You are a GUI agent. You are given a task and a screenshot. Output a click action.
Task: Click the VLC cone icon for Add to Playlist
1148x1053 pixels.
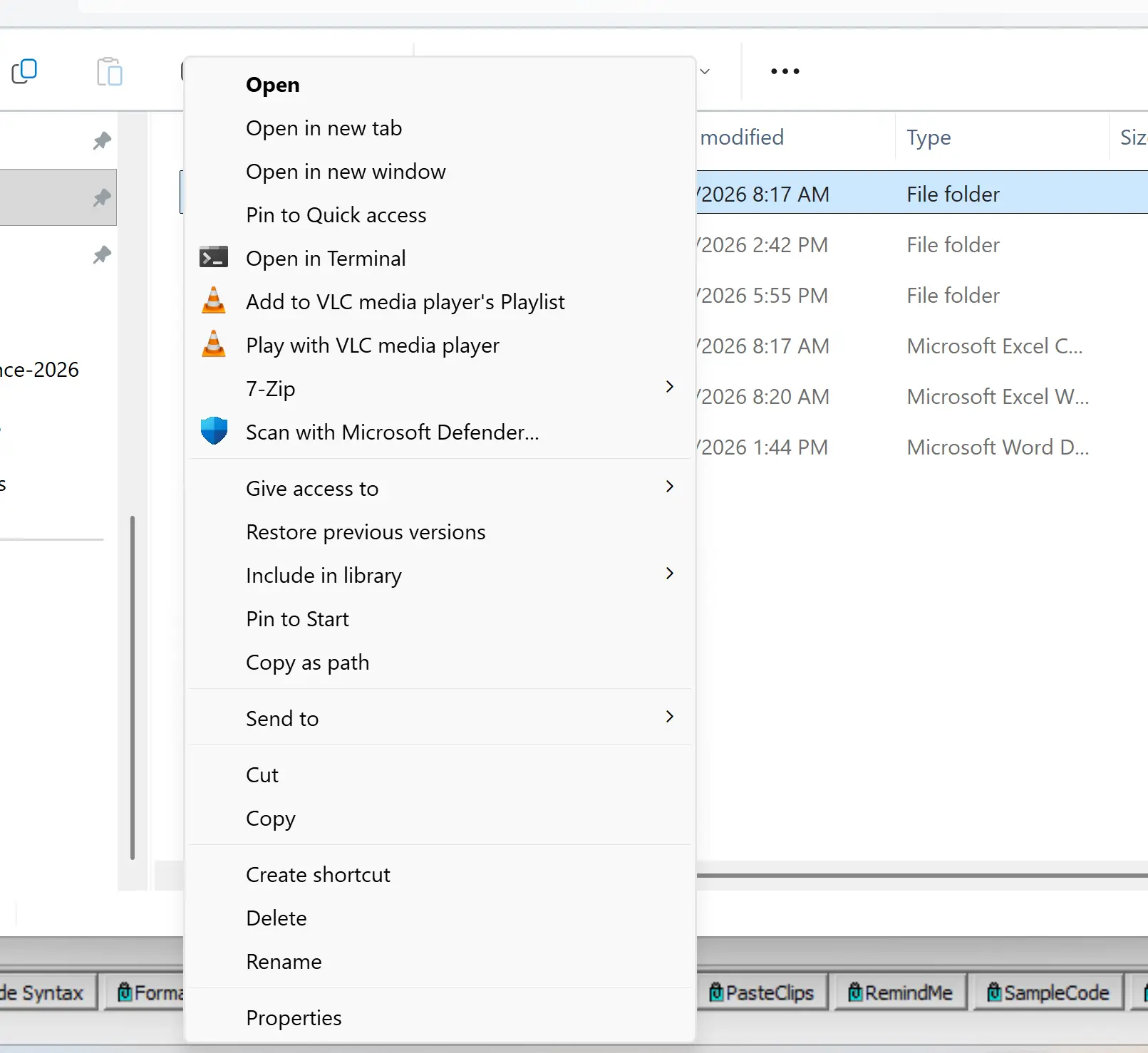(x=214, y=301)
